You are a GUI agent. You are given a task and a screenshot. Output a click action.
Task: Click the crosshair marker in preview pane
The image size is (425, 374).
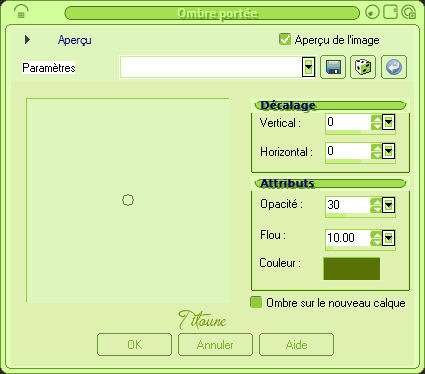click(x=128, y=200)
